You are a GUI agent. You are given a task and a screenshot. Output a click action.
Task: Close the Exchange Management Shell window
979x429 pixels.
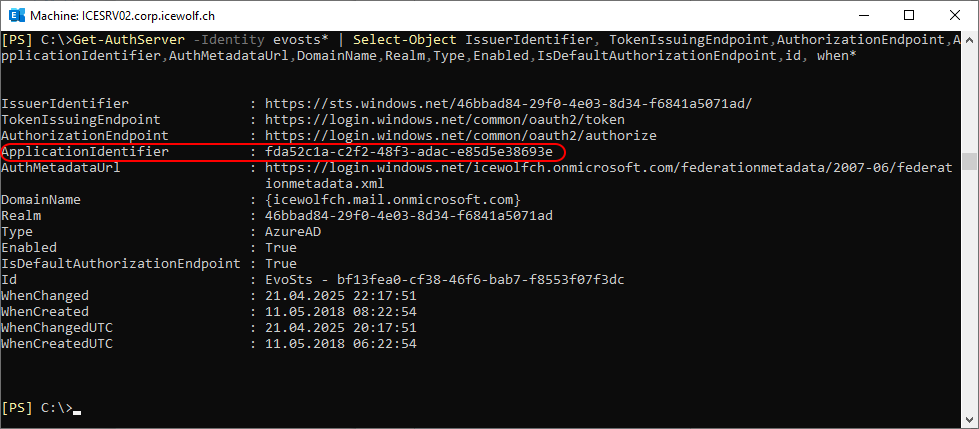tap(954, 15)
